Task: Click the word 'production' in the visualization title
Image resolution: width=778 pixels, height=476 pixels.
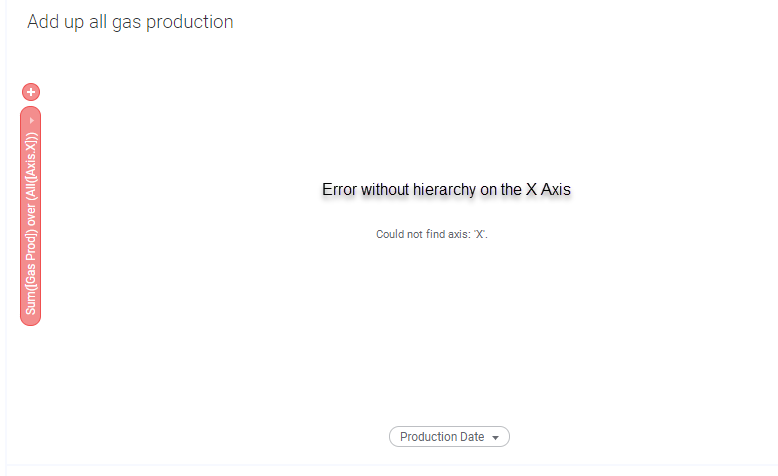Action: (x=190, y=23)
